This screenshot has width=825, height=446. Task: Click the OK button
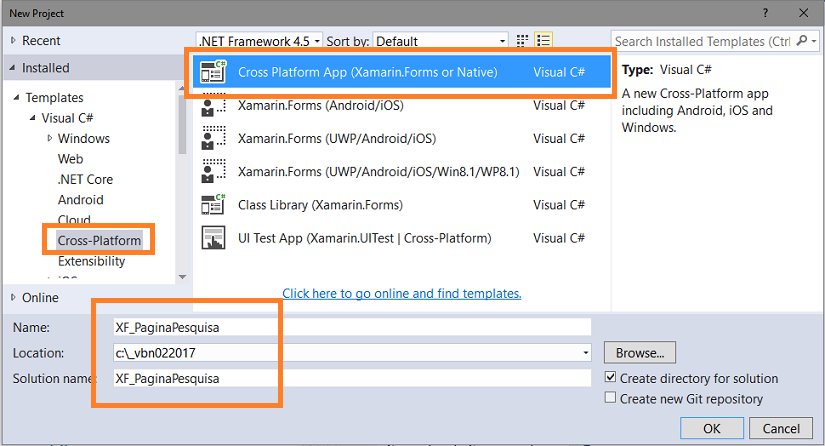click(x=712, y=429)
